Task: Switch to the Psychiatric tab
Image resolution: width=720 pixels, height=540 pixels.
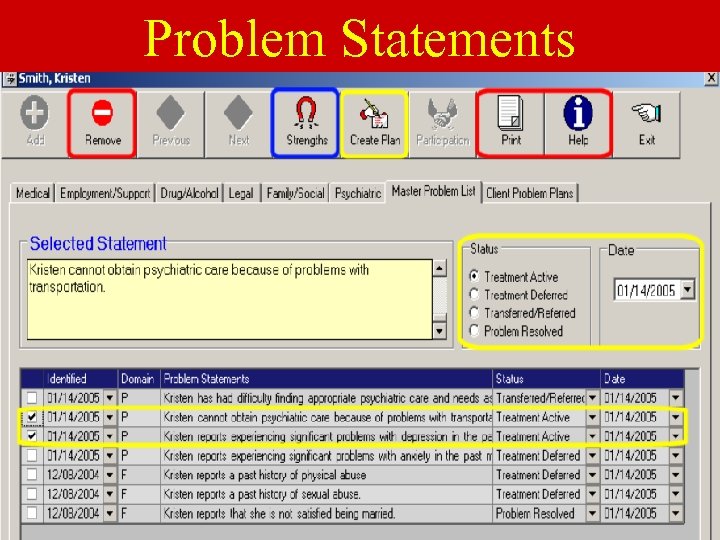Action: click(x=358, y=193)
